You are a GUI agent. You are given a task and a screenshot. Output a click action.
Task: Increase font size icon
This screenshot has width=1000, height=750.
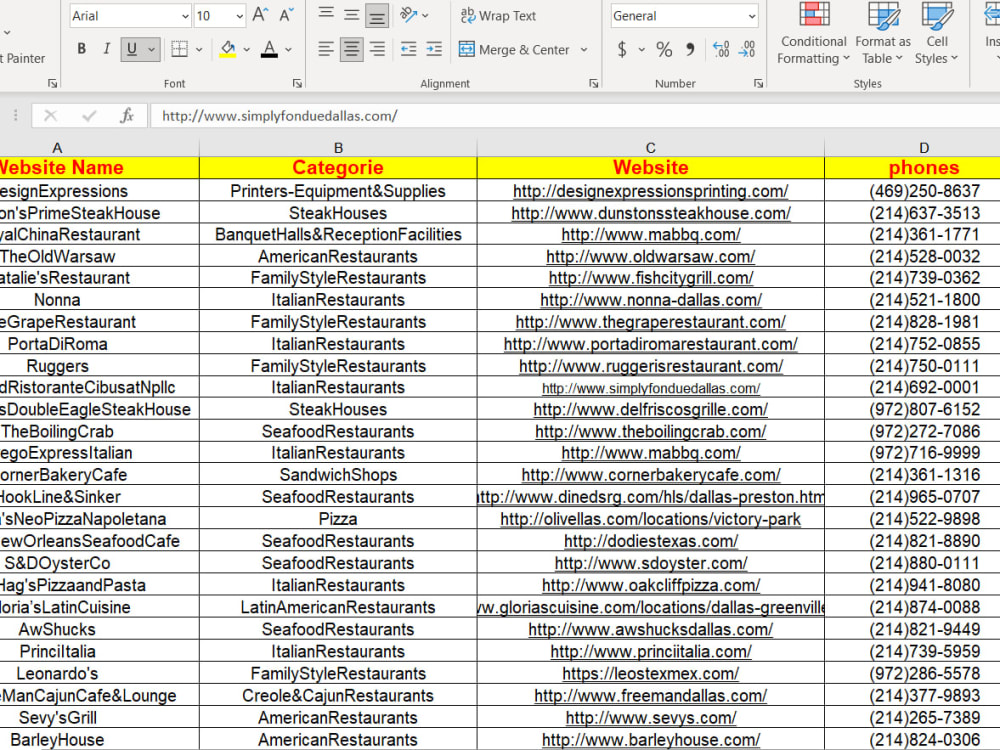coord(260,15)
